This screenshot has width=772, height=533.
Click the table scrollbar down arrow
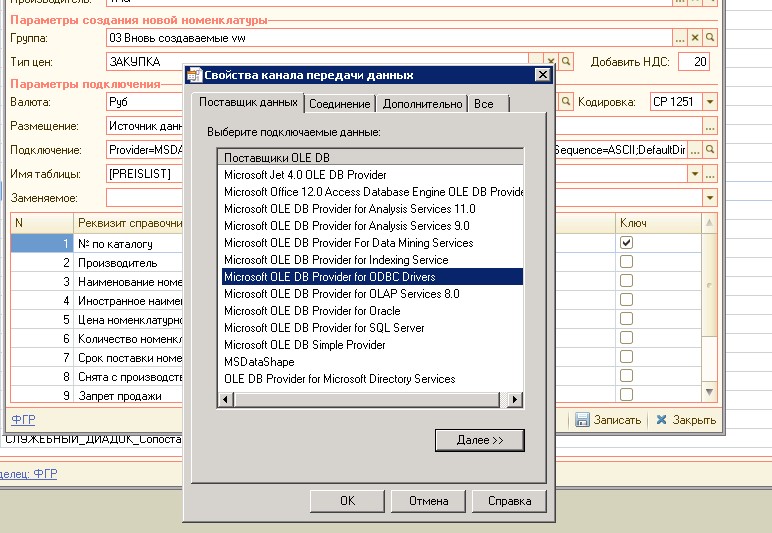709,392
